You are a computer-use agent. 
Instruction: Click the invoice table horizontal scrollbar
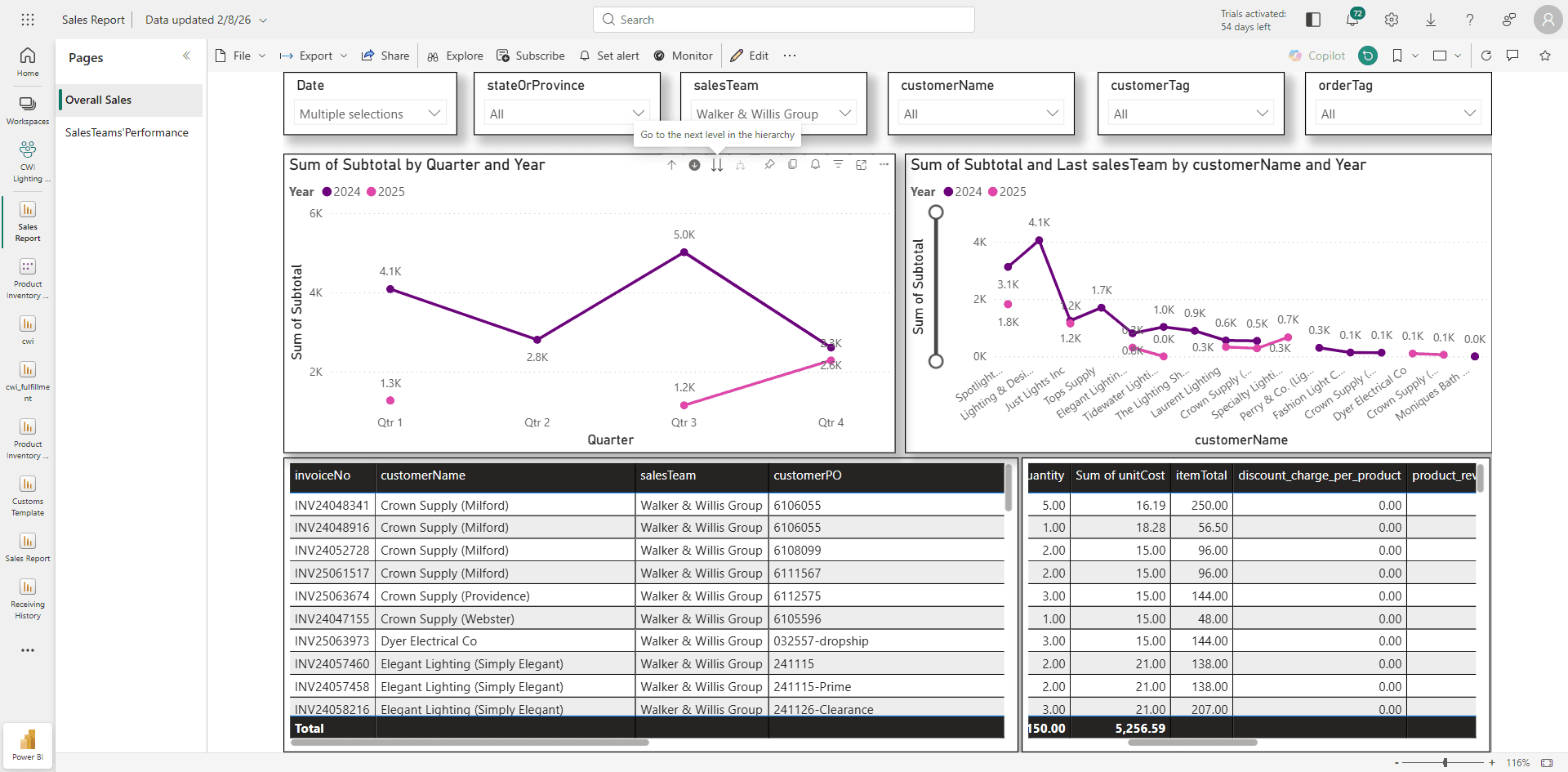(x=470, y=743)
